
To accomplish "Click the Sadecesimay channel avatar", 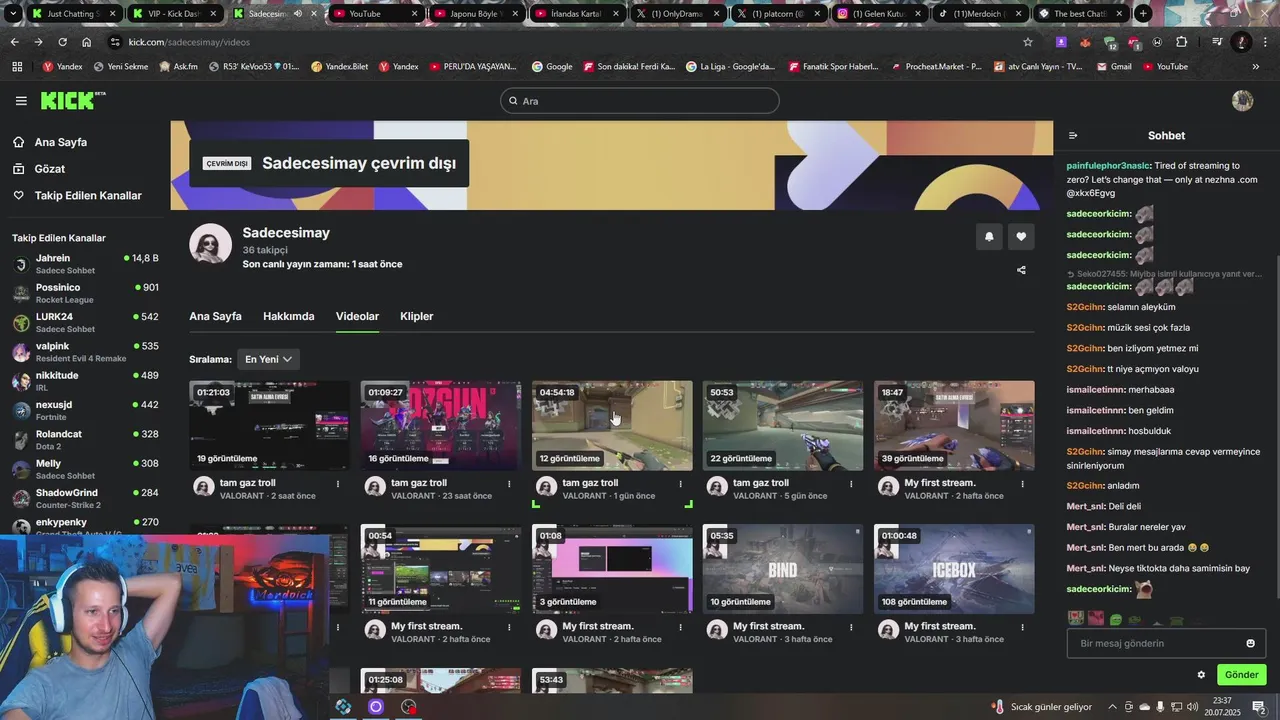I will tap(211, 244).
